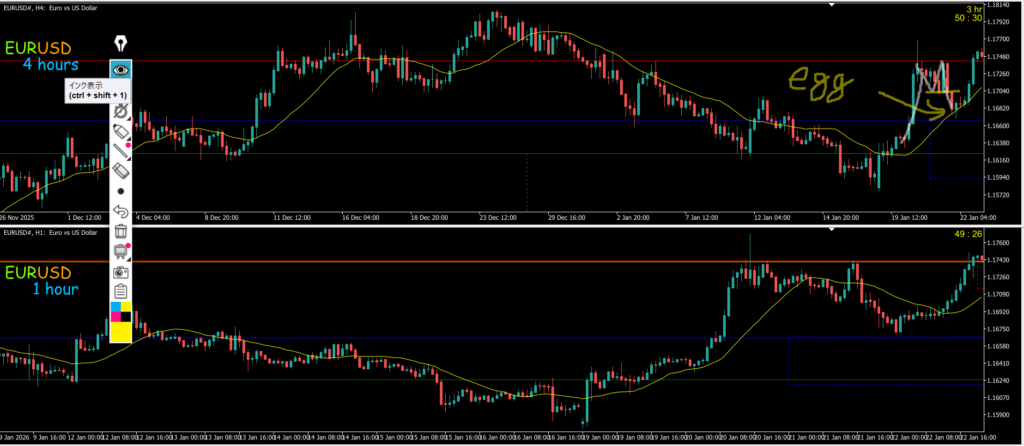Click the chart shift triangle marker at top
The height and width of the screenshot is (446, 1024).
pyautogui.click(x=832, y=5)
